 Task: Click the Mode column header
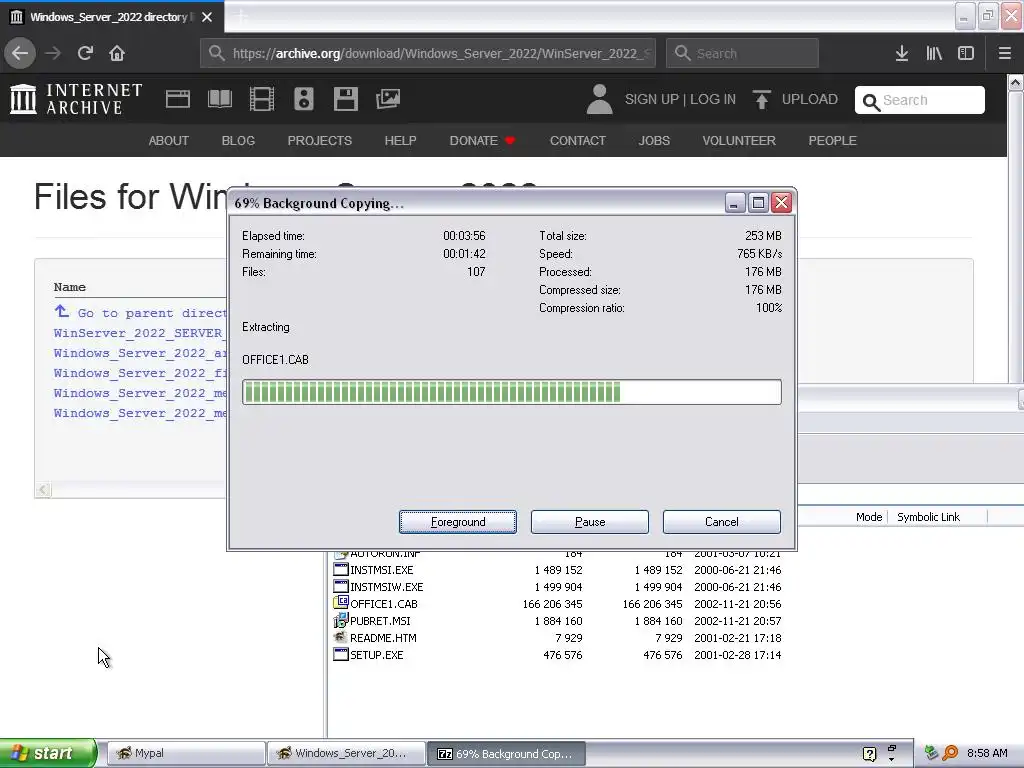point(869,517)
